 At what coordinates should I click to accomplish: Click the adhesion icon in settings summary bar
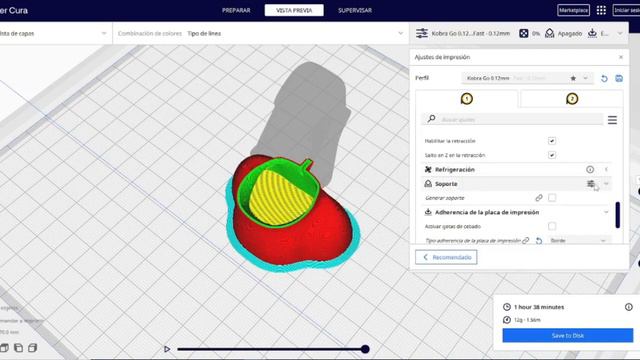(x=592, y=33)
